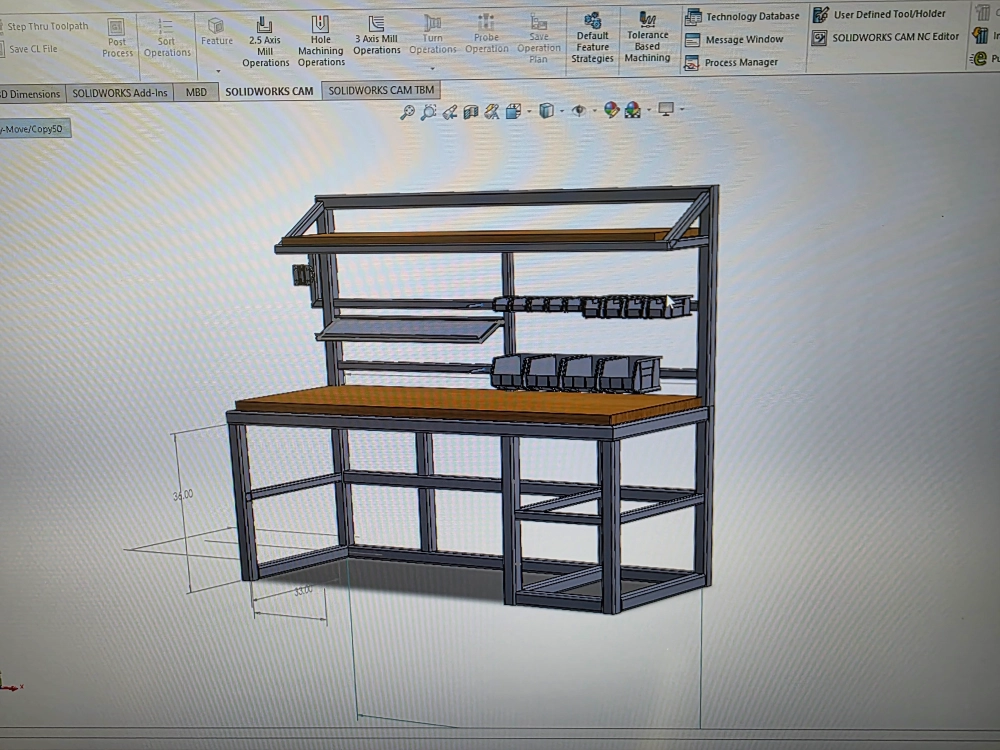The height and width of the screenshot is (750, 1000).
Task: Switch to the SOLIDWORKS CAM TBM tab
Action: coord(381,91)
